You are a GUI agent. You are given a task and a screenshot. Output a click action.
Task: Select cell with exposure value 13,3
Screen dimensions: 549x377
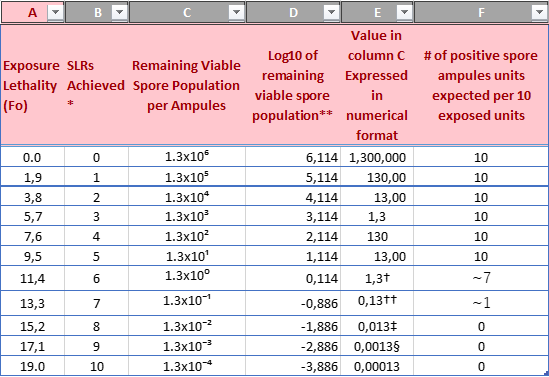[32, 303]
